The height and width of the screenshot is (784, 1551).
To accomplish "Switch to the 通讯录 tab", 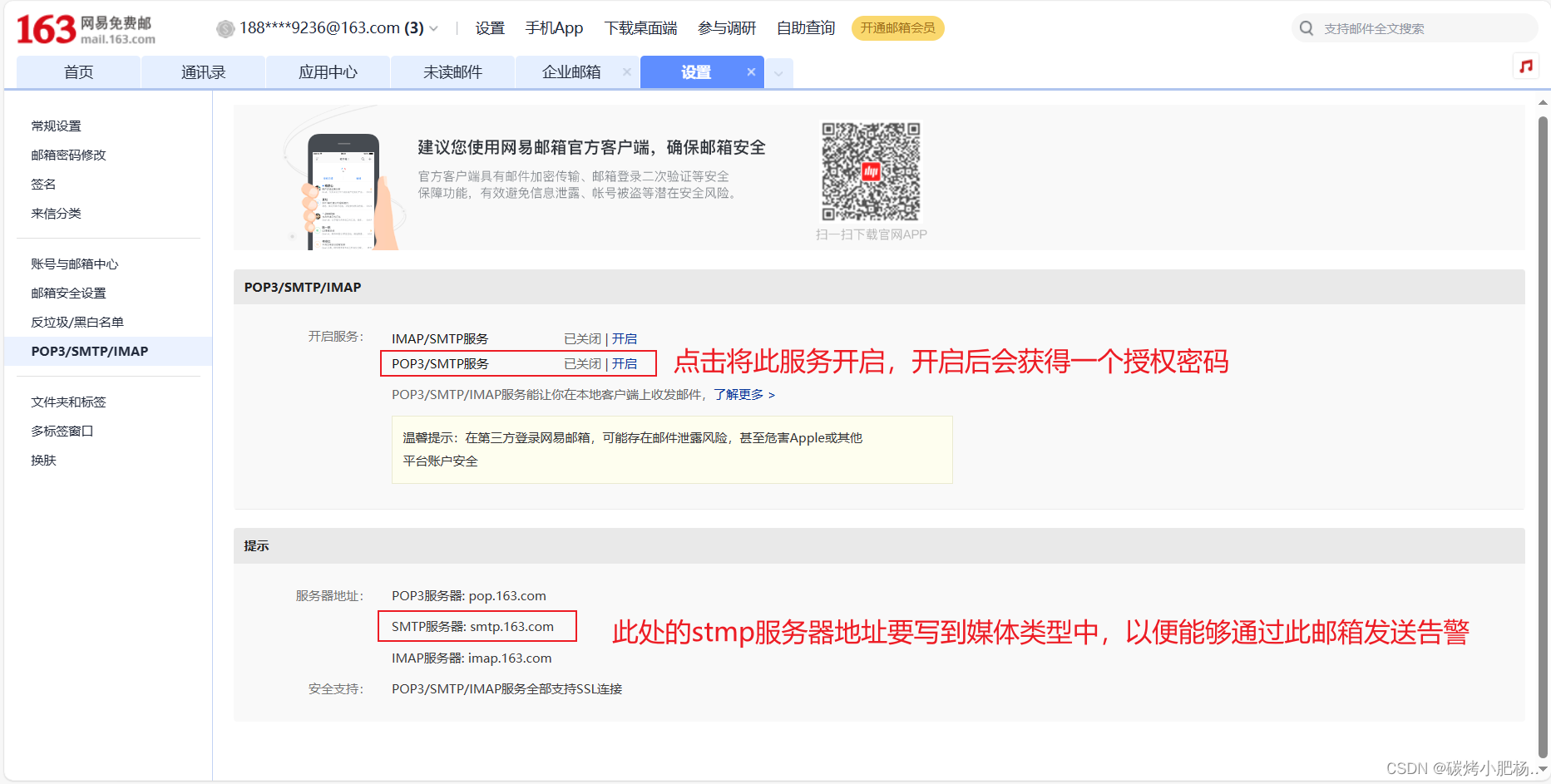I will click(x=204, y=72).
